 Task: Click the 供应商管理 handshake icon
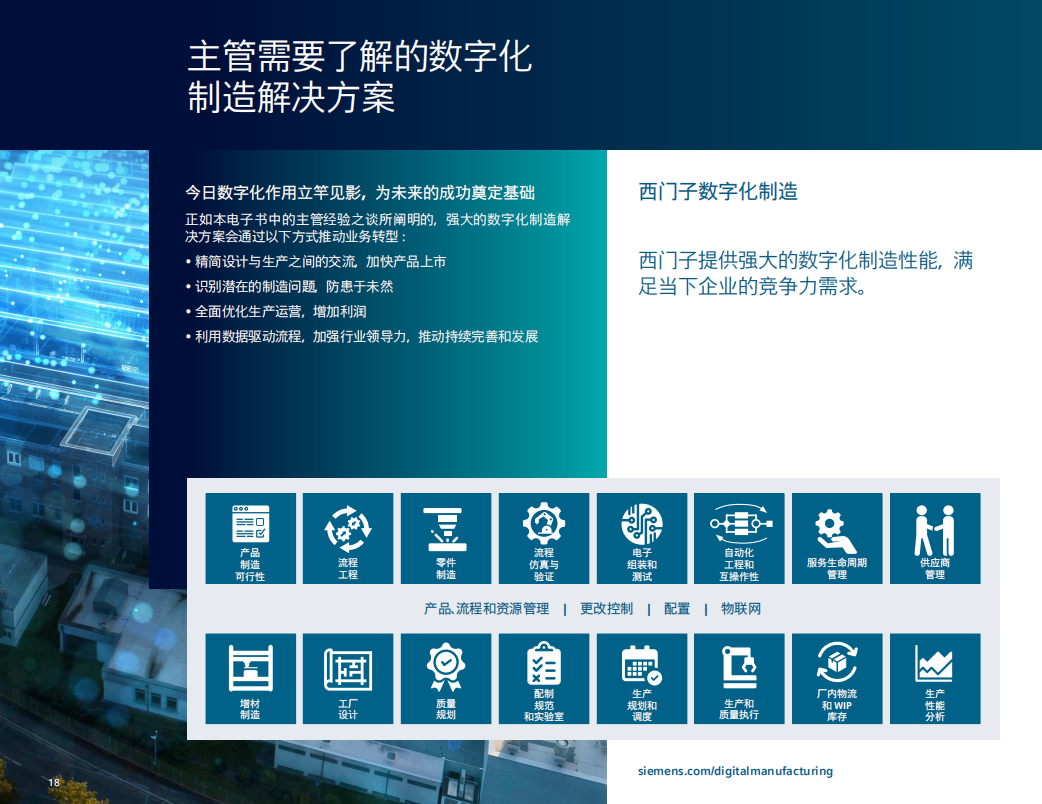coord(935,538)
